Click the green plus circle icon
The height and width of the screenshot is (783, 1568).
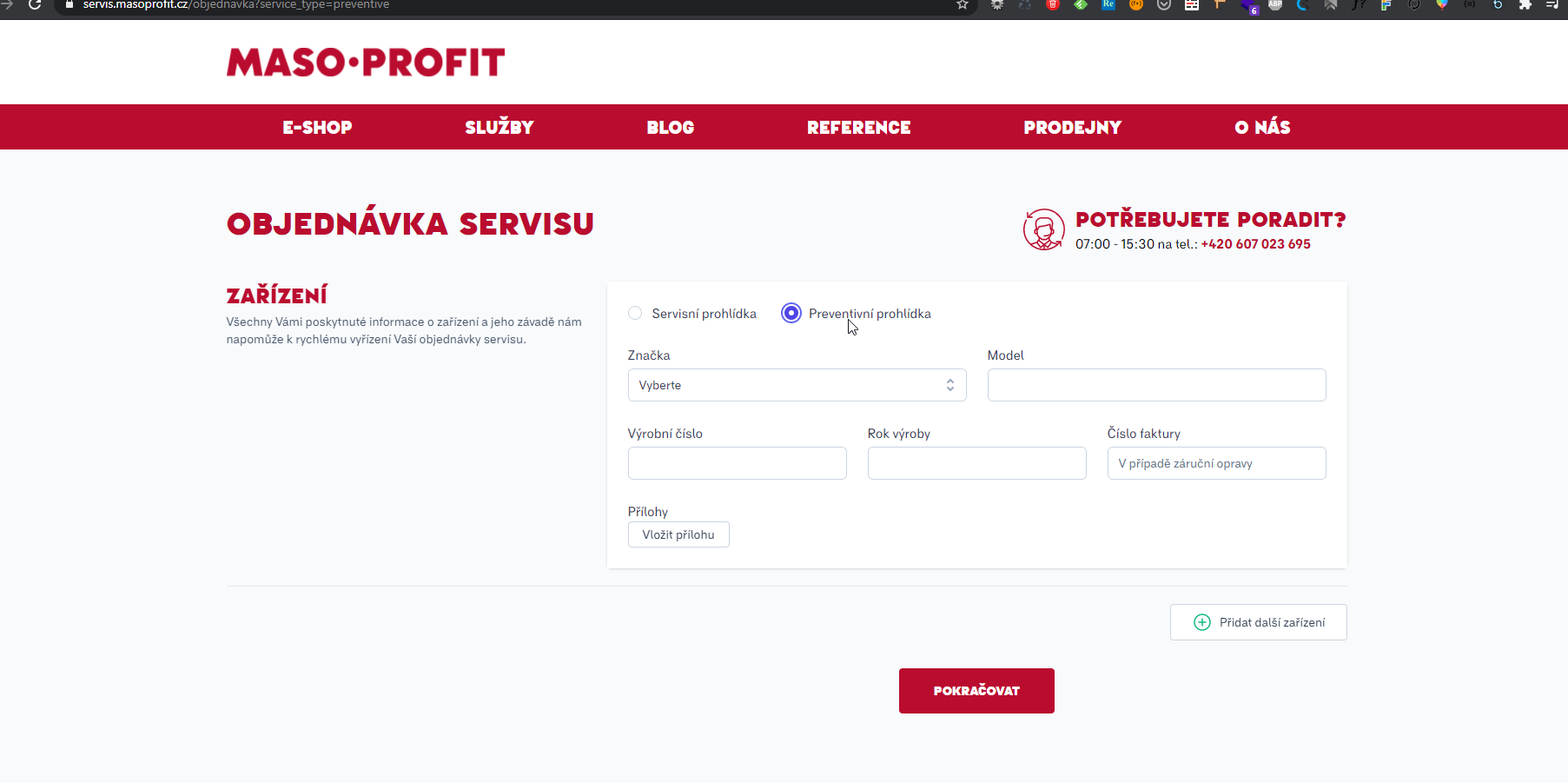point(1201,622)
